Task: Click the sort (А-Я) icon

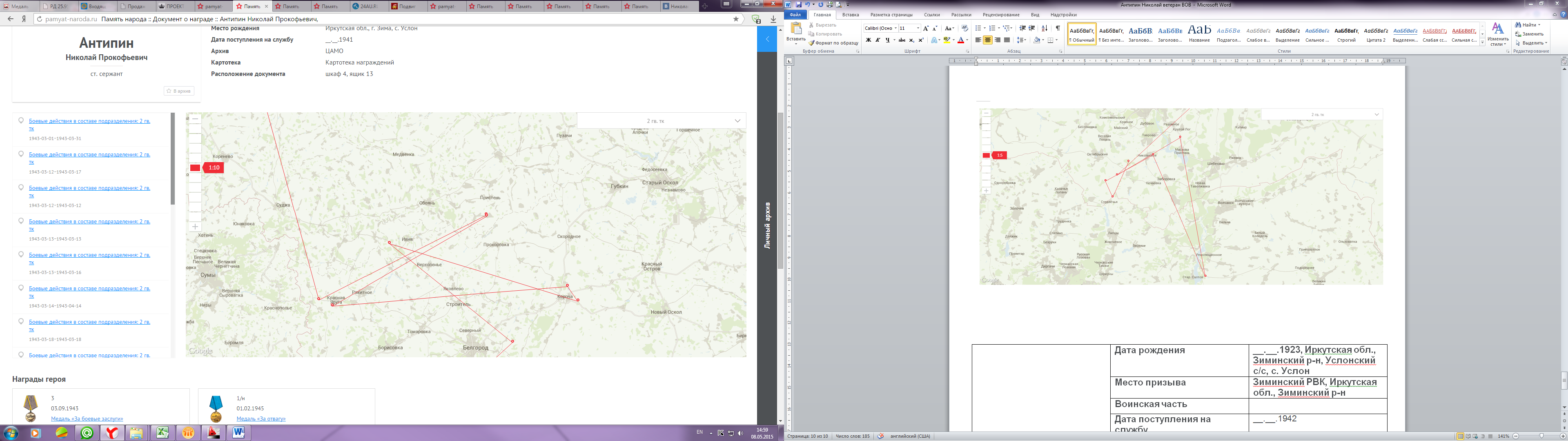Action: (1045, 28)
